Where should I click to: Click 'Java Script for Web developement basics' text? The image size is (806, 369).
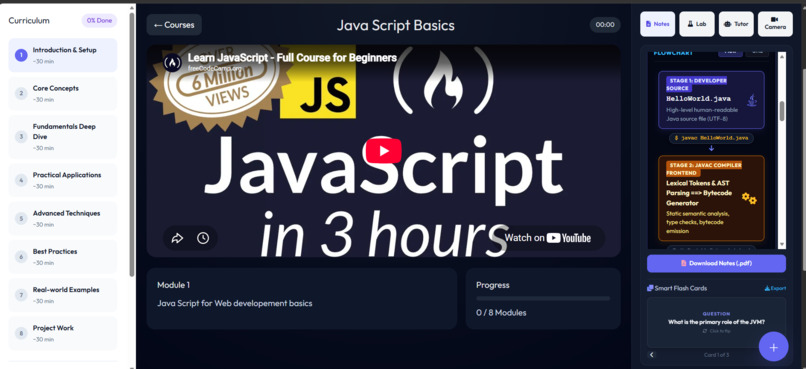coord(234,303)
